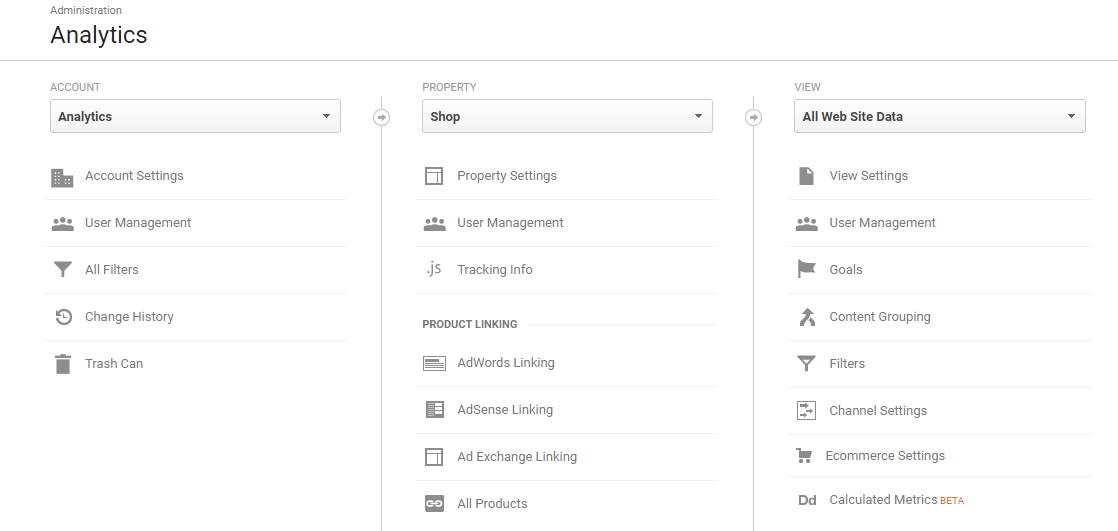This screenshot has height=531, width=1118.
Task: Click the Content Grouping icon
Action: pos(806,316)
